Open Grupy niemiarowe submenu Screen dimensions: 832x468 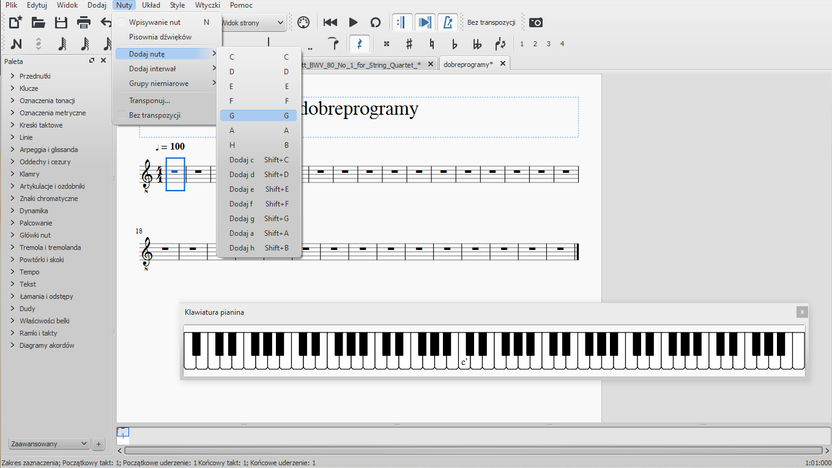click(x=166, y=83)
